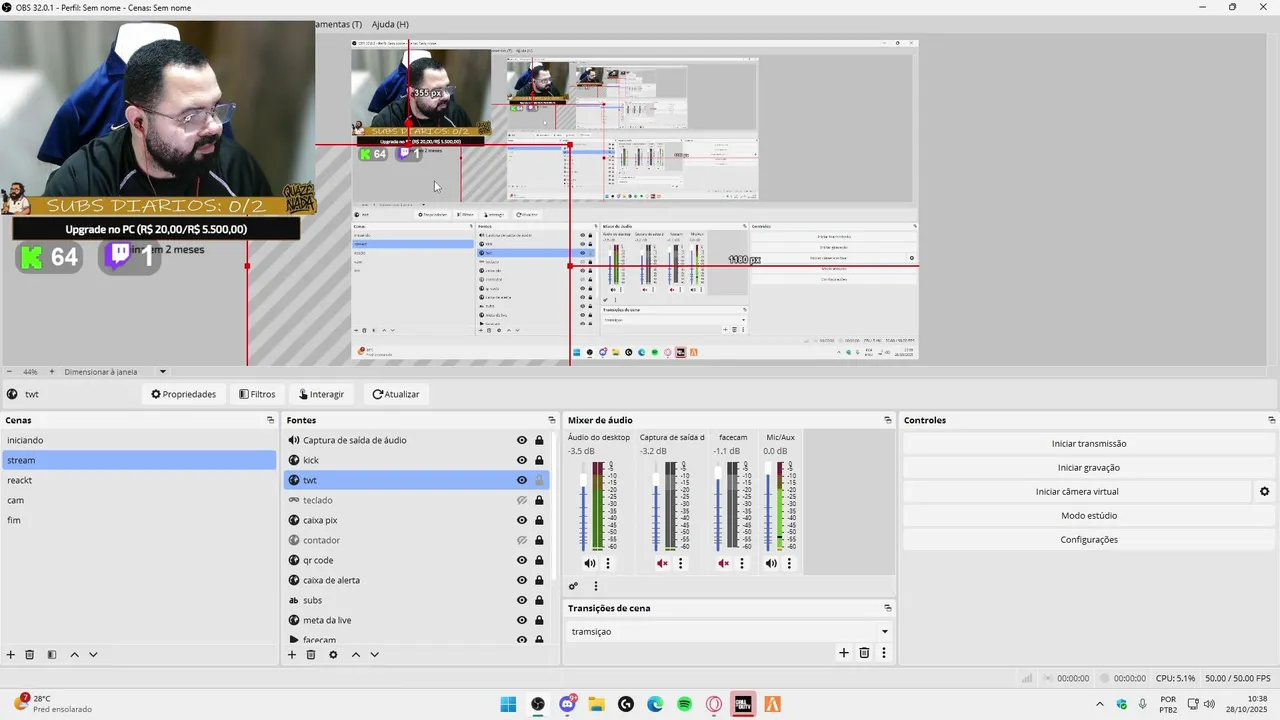Screen dimensions: 1280x720
Task: Hide Captura de saída de áudio source
Action: (521, 440)
